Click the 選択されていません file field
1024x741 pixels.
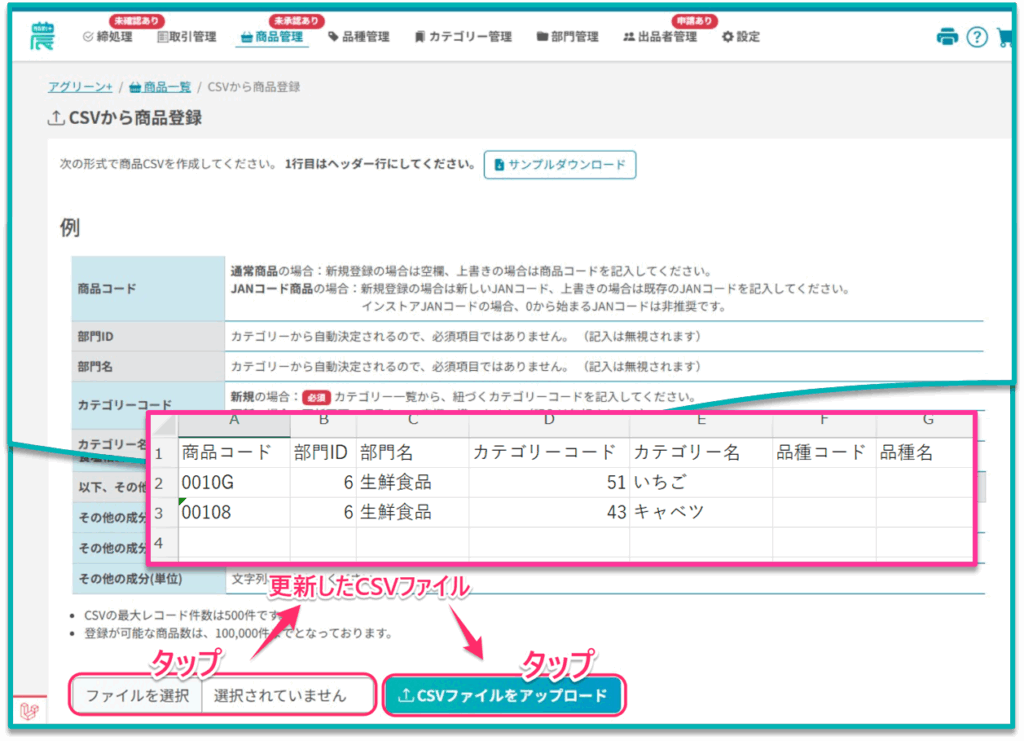(287, 695)
